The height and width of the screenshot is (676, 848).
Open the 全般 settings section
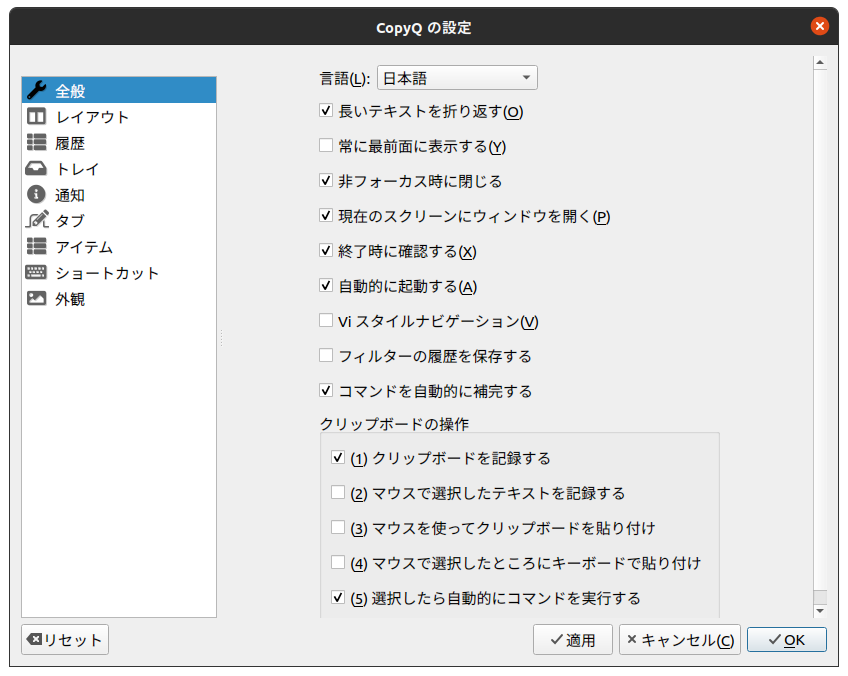(119, 90)
